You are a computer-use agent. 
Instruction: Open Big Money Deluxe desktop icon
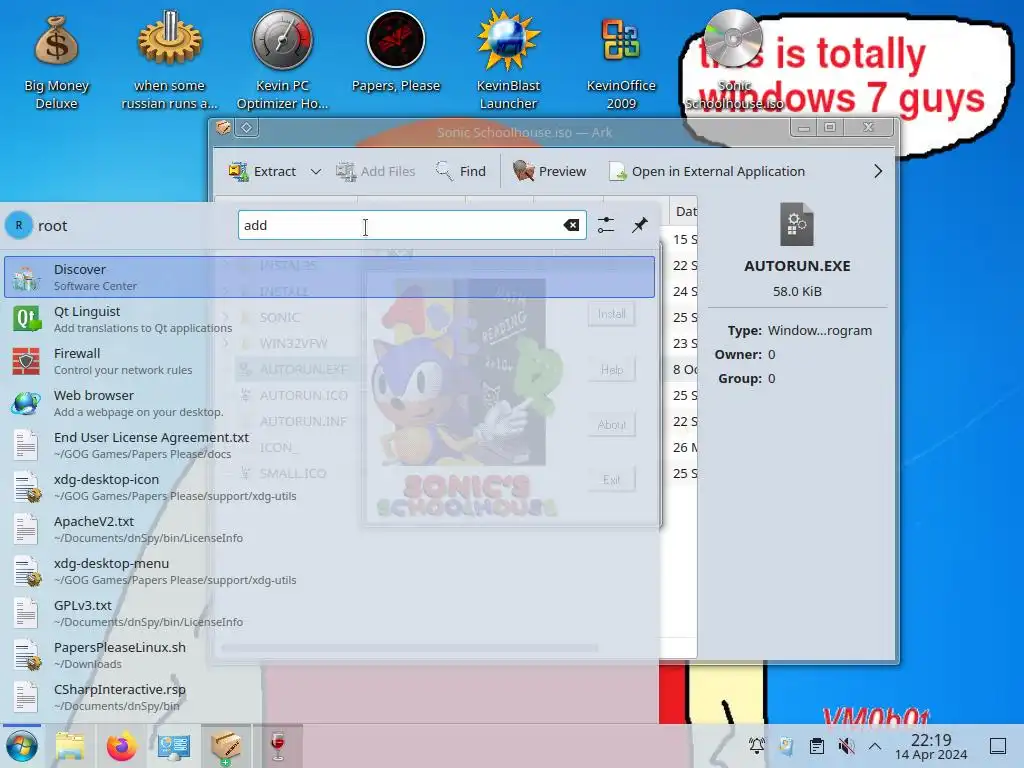pyautogui.click(x=56, y=60)
